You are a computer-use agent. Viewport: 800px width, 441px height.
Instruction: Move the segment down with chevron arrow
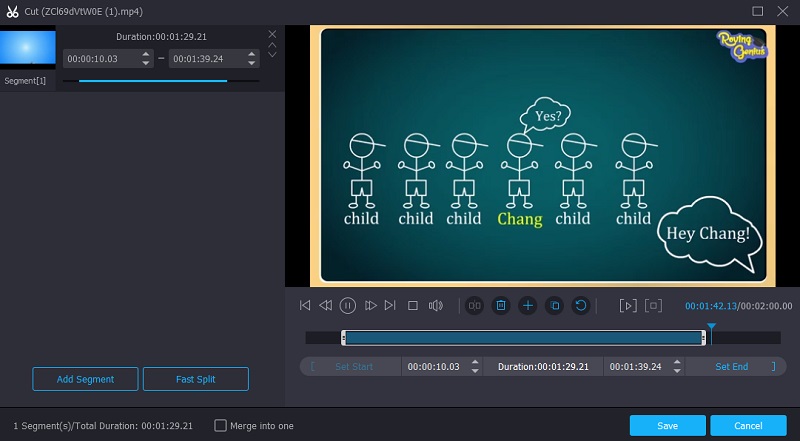[272, 55]
